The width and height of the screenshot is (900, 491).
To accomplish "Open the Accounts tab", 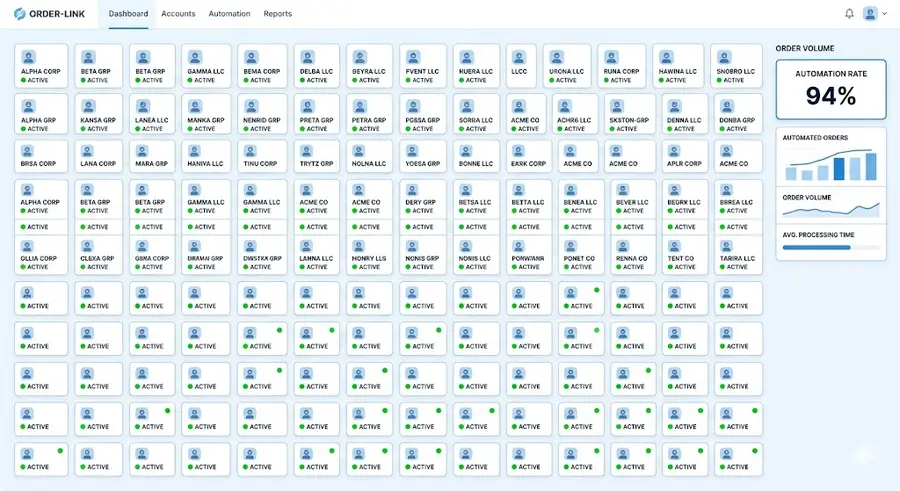I will [x=178, y=14].
